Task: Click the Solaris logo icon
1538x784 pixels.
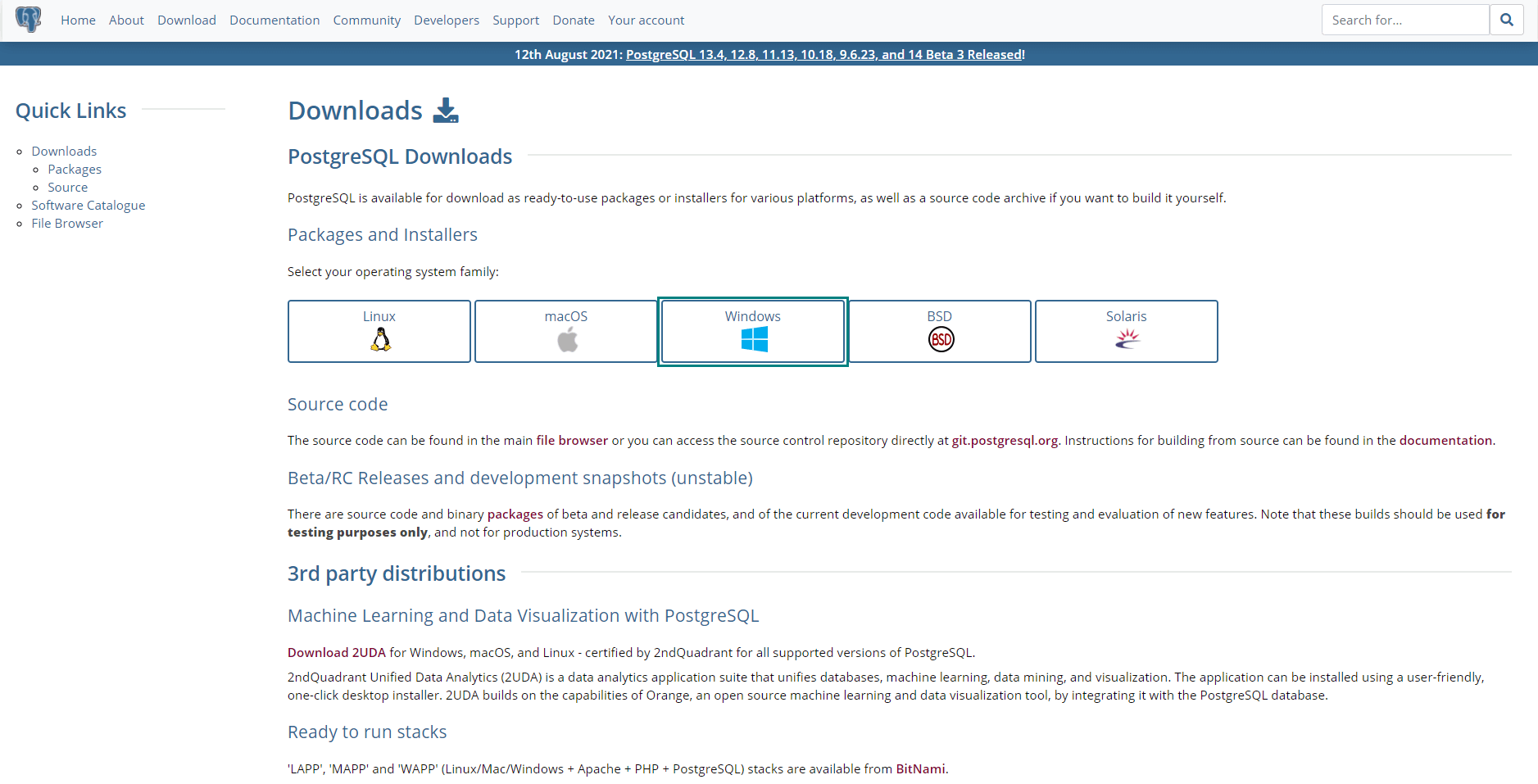Action: [1127, 338]
